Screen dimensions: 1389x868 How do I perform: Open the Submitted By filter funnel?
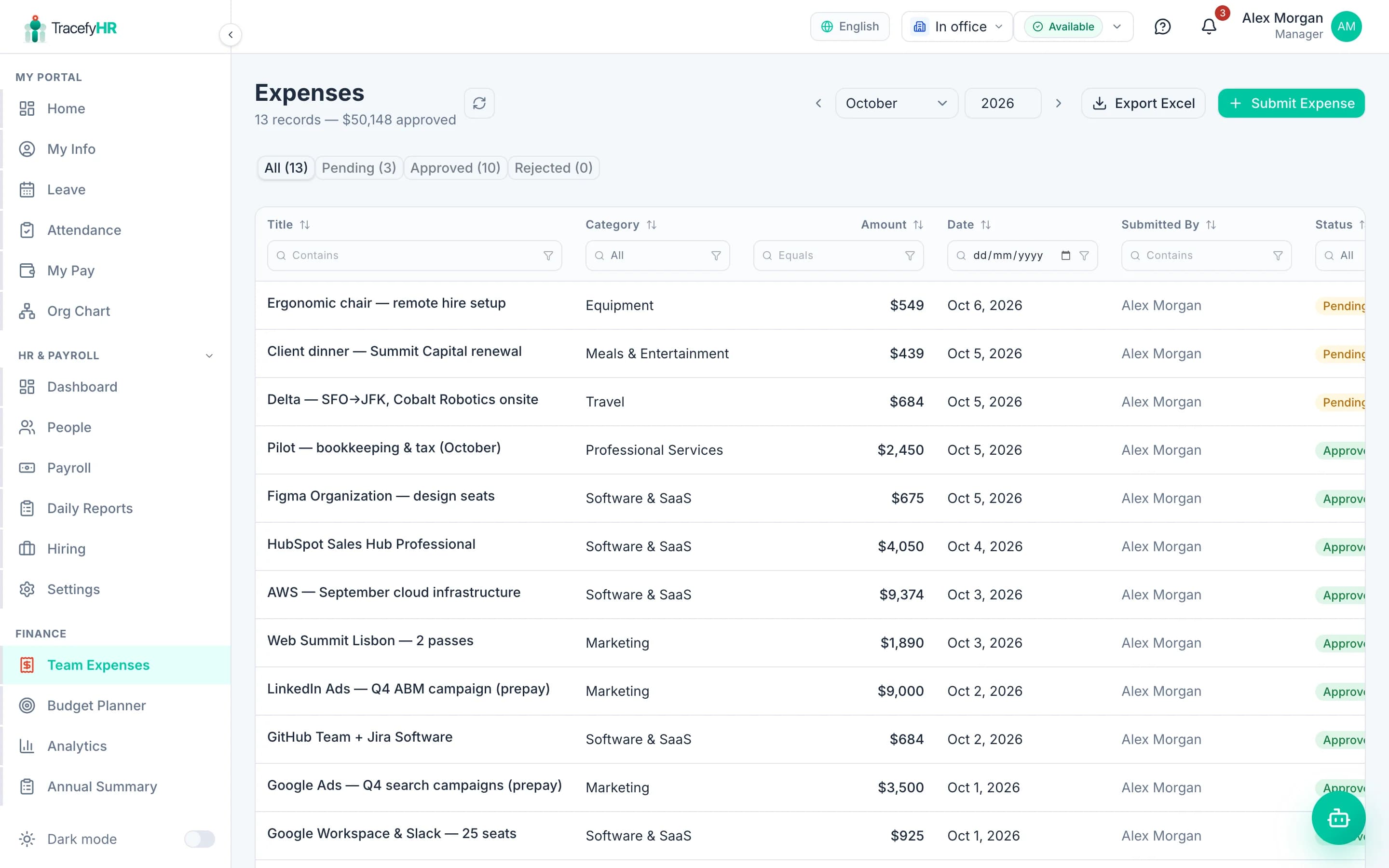(x=1278, y=256)
